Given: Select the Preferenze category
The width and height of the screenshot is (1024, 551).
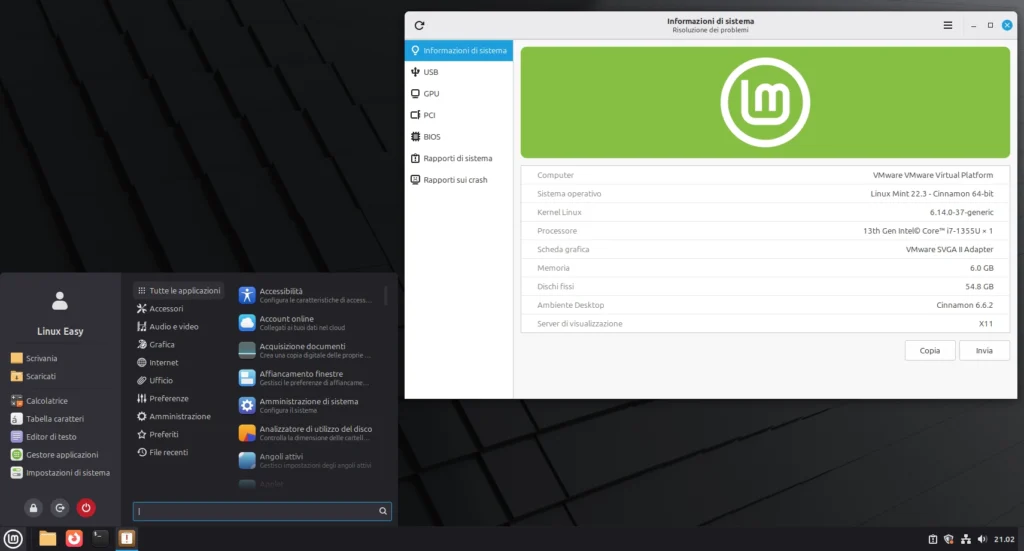Looking at the screenshot, I should point(178,398).
